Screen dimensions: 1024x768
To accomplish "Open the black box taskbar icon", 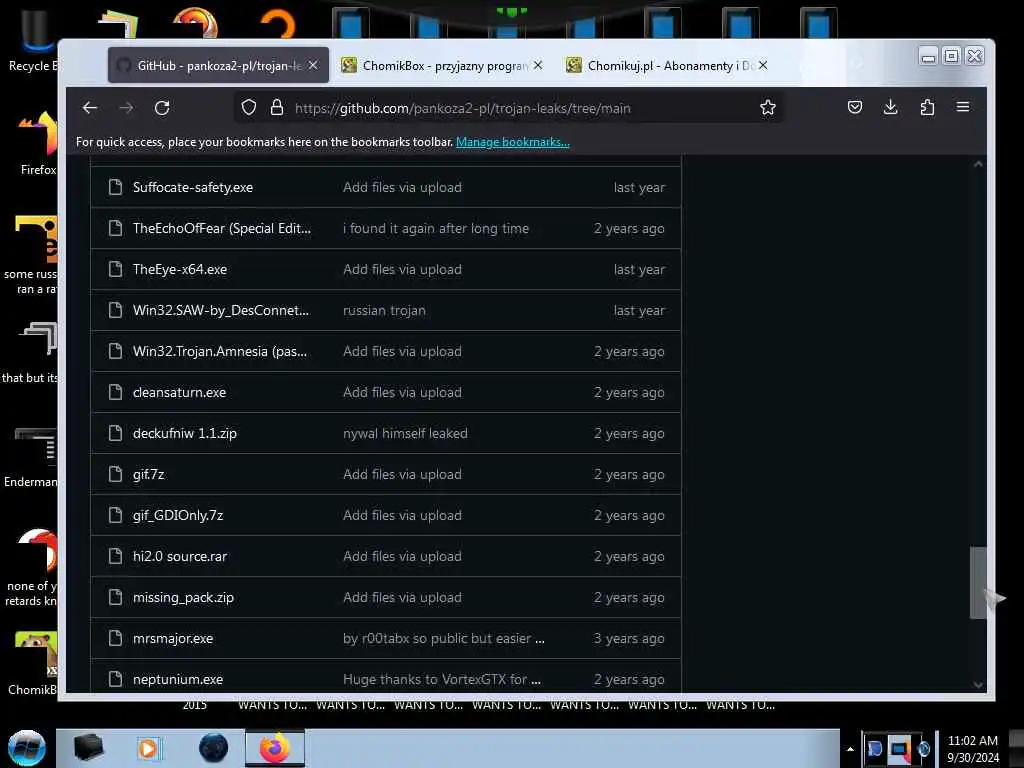I will coord(88,748).
